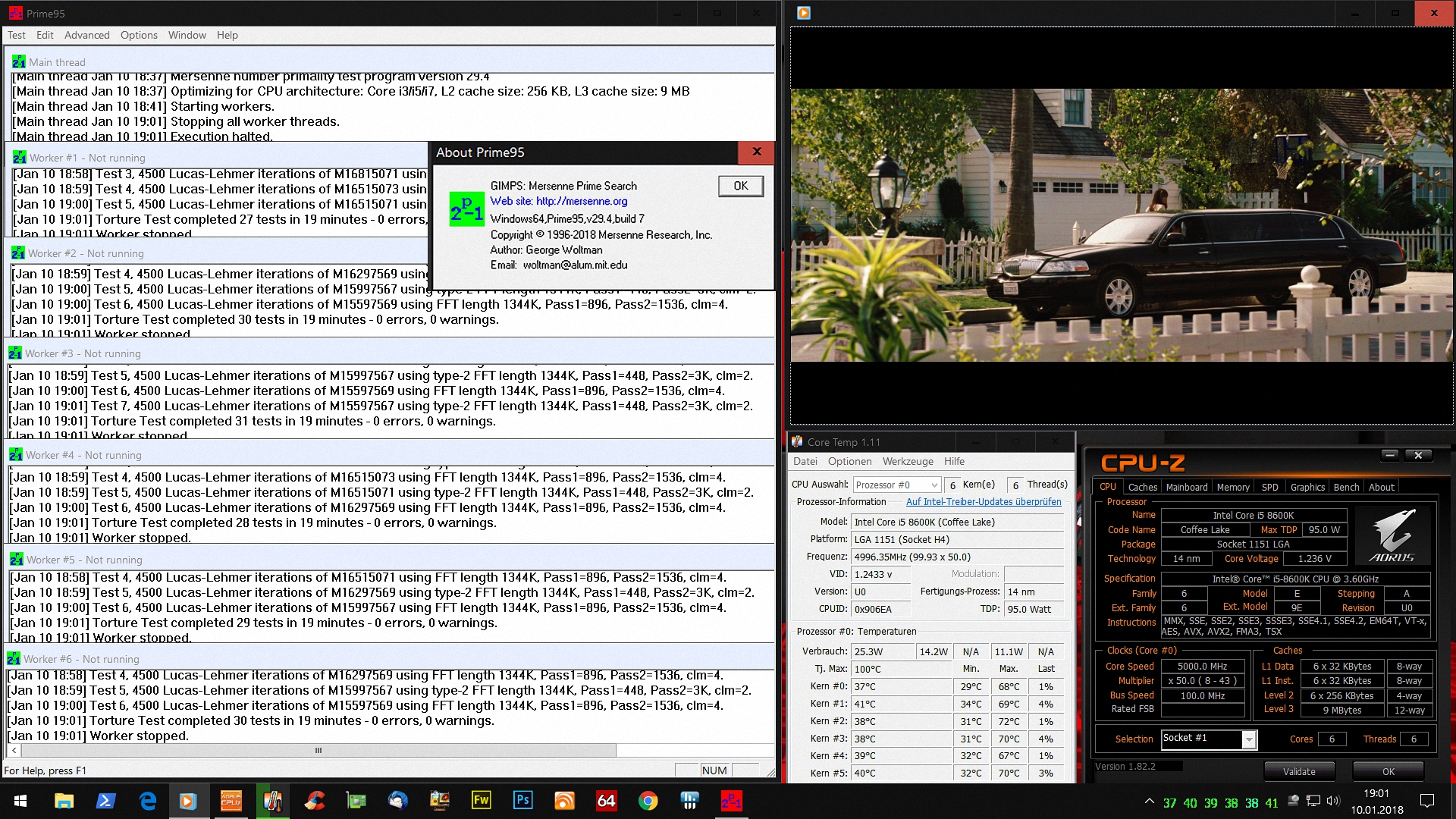
Task: Click the Prime95 horizontal scrollbar thumb
Action: (318, 751)
